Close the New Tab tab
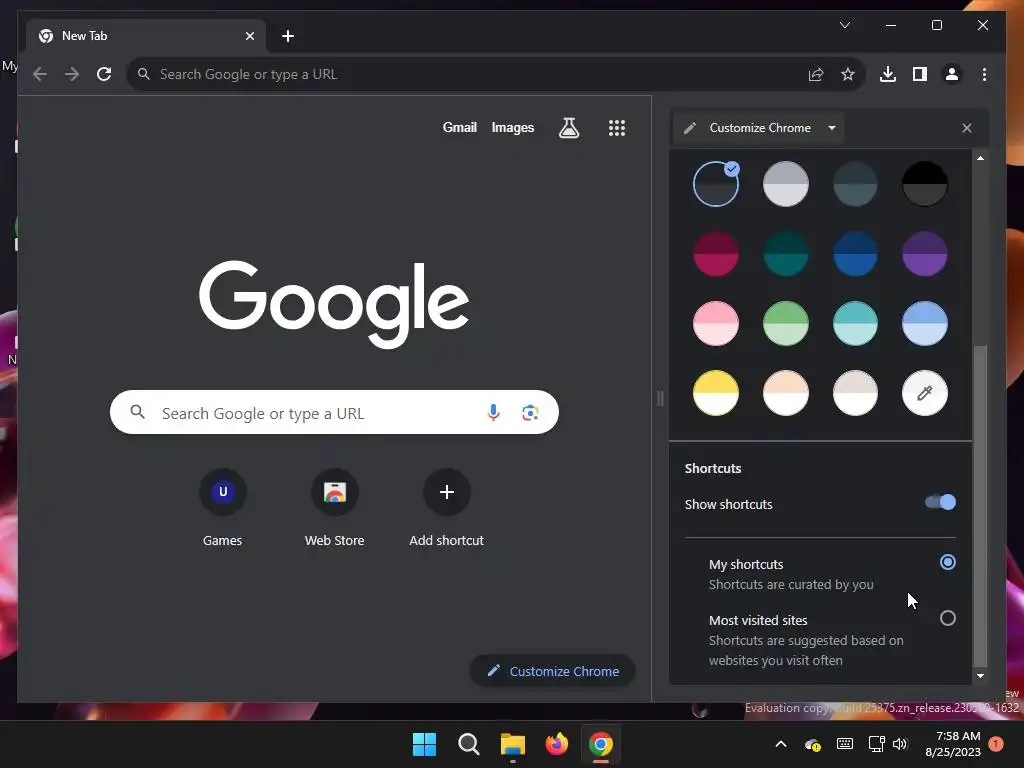The width and height of the screenshot is (1024, 768). [x=249, y=36]
